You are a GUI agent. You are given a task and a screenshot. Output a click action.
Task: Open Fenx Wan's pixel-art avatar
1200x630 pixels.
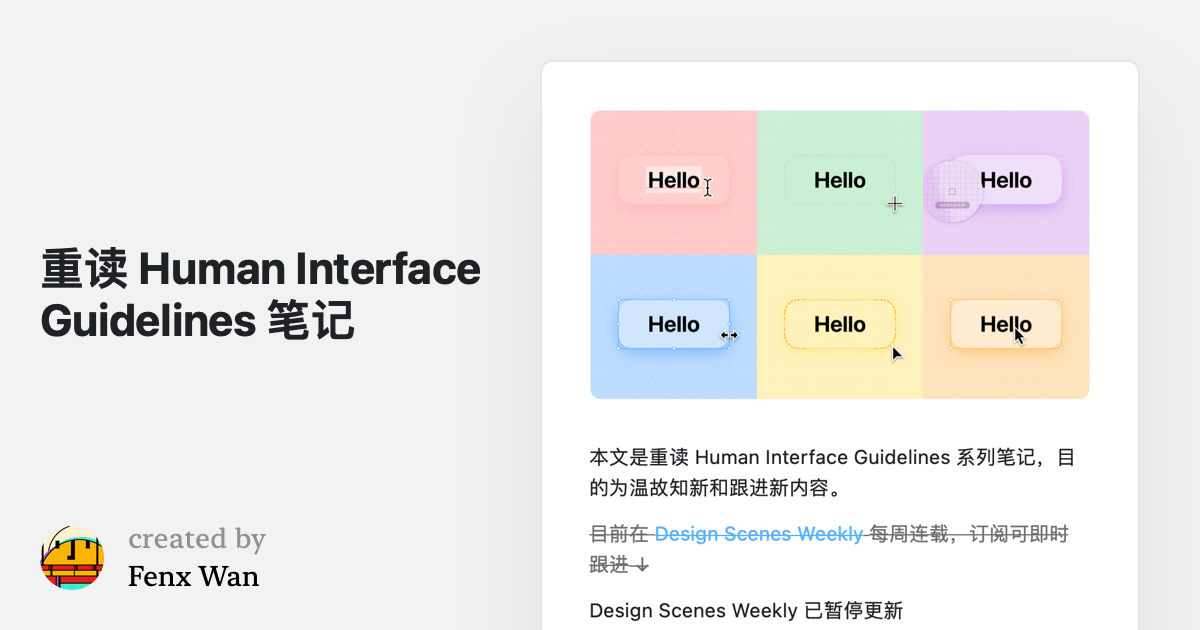pyautogui.click(x=72, y=558)
